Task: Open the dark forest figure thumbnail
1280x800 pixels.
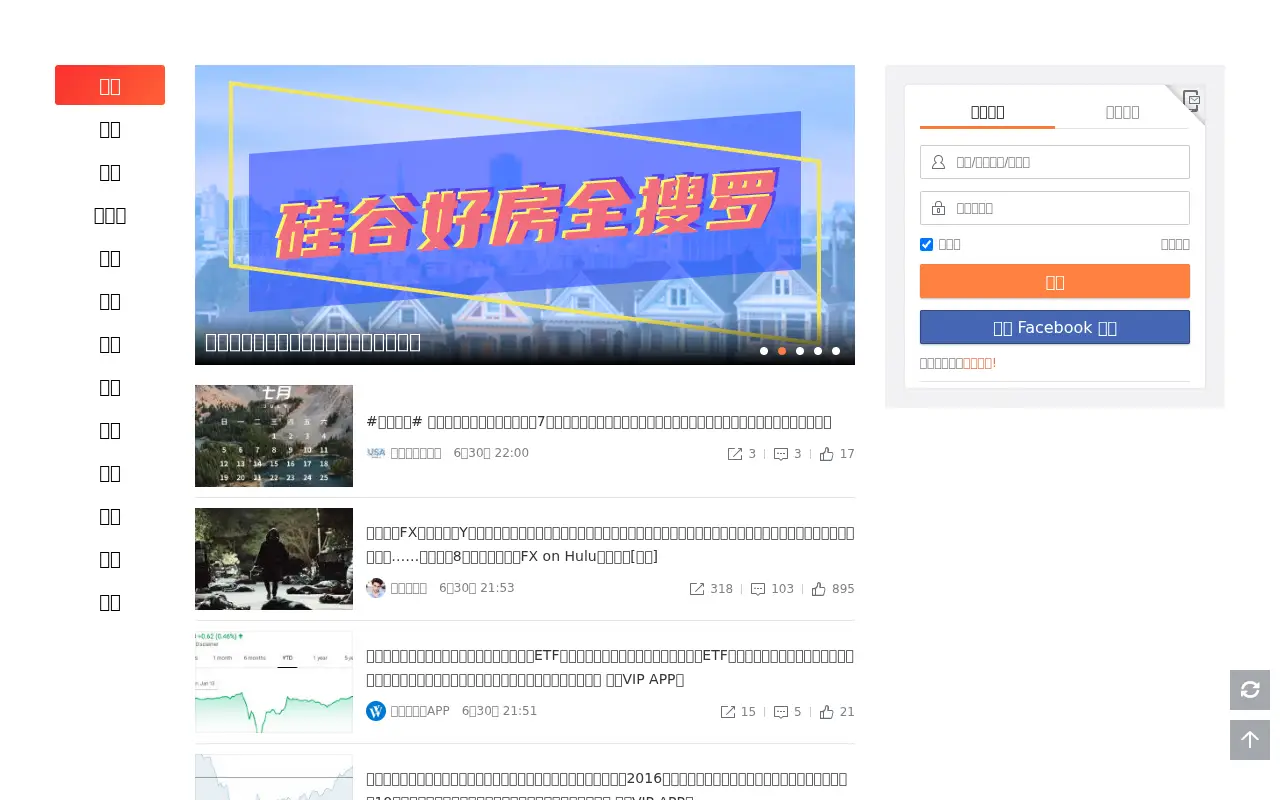Action: click(274, 559)
